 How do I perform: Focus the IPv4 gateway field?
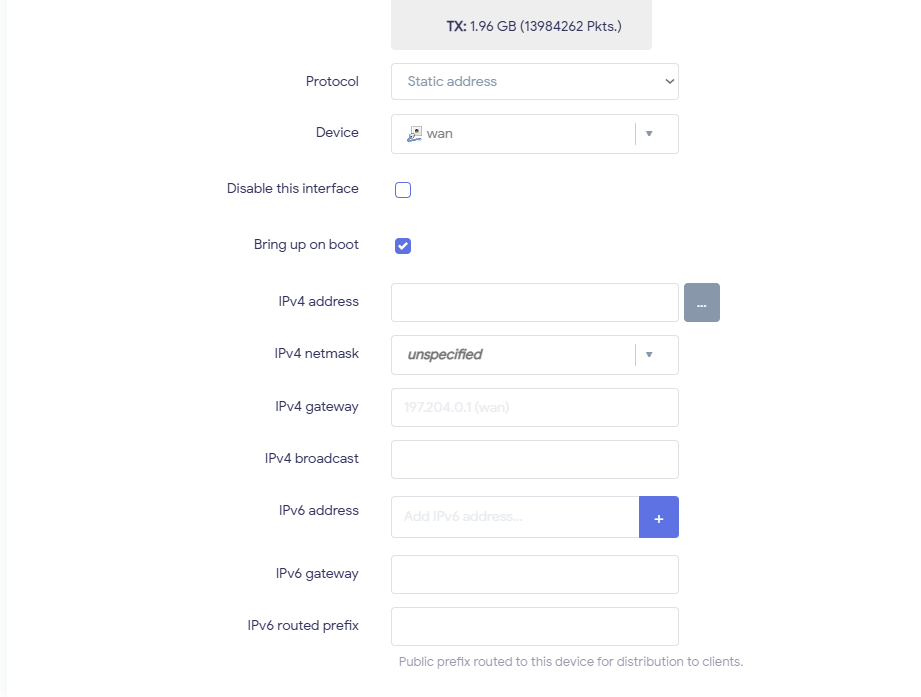click(x=534, y=408)
